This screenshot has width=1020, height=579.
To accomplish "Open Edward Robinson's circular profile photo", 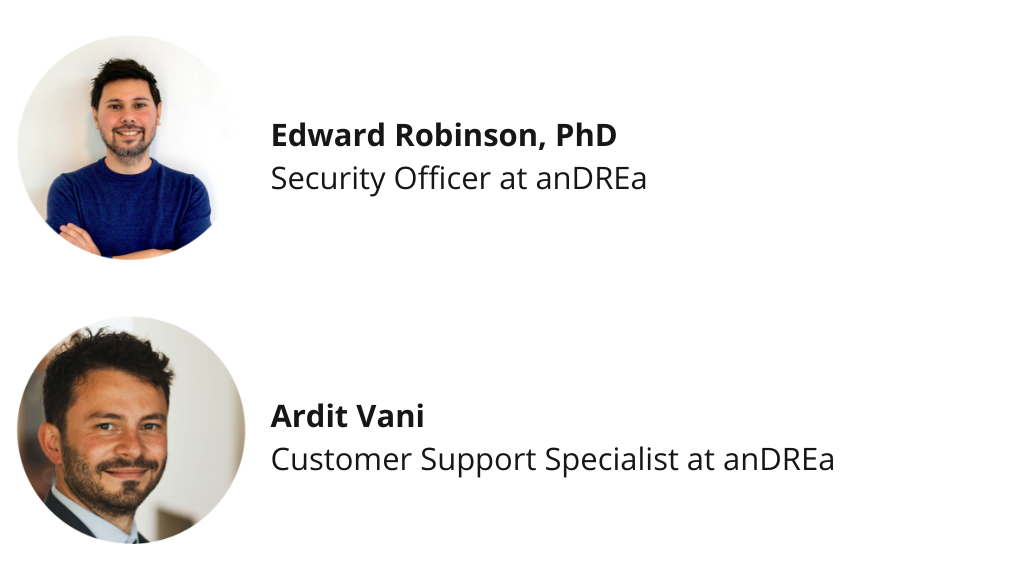I will [131, 148].
